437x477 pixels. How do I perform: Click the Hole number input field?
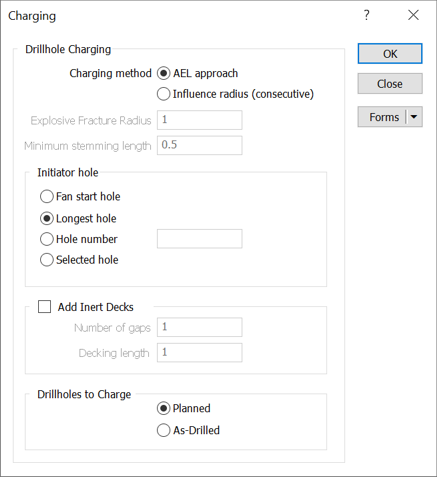pos(200,239)
